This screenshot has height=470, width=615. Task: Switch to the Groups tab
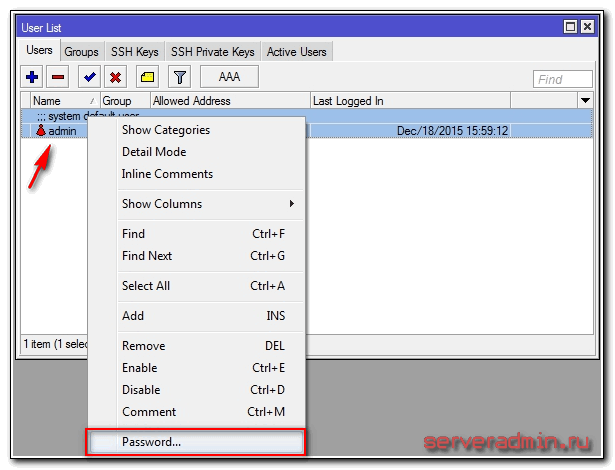pos(81,52)
